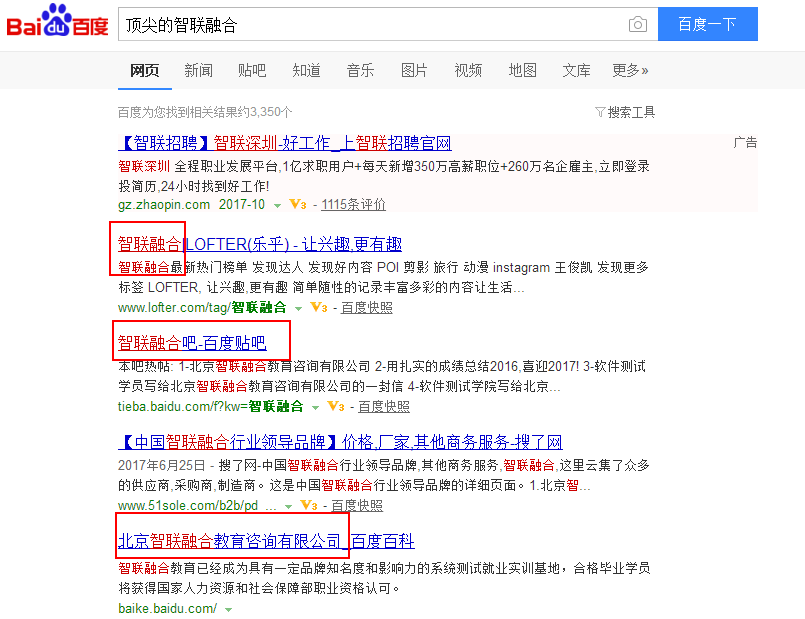The width and height of the screenshot is (805, 619).
Task: Open 百度快照 for the LOFTER result
Action: [x=366, y=309]
